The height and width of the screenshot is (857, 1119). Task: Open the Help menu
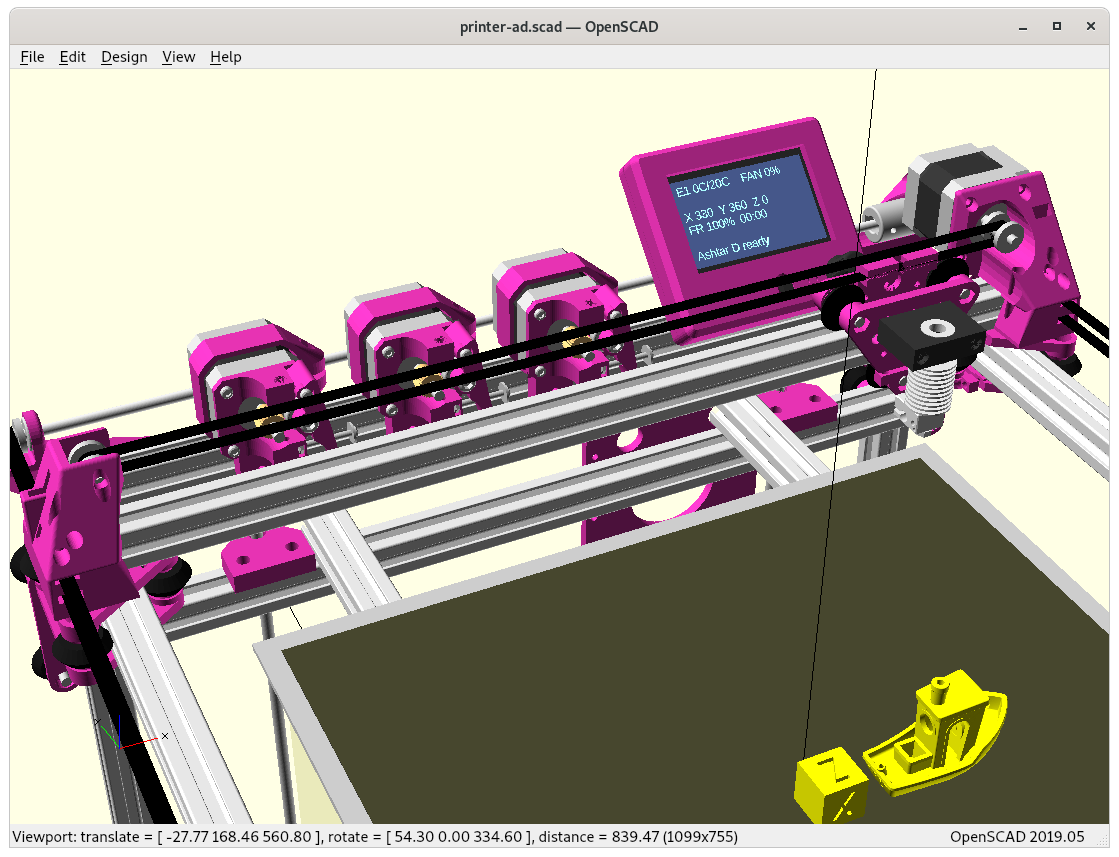(225, 57)
